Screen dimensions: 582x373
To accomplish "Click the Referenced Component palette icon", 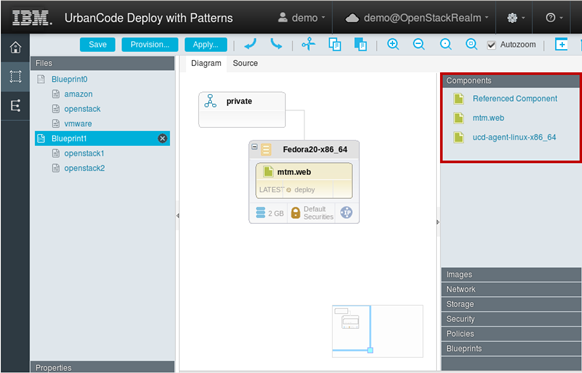I will 459,99.
